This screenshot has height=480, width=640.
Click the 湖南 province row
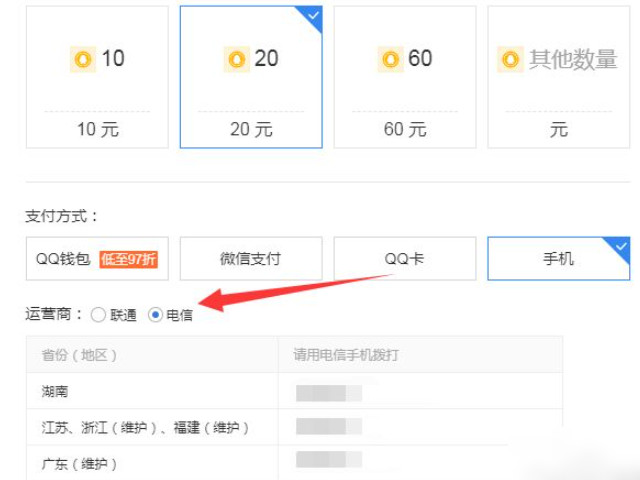(x=295, y=391)
